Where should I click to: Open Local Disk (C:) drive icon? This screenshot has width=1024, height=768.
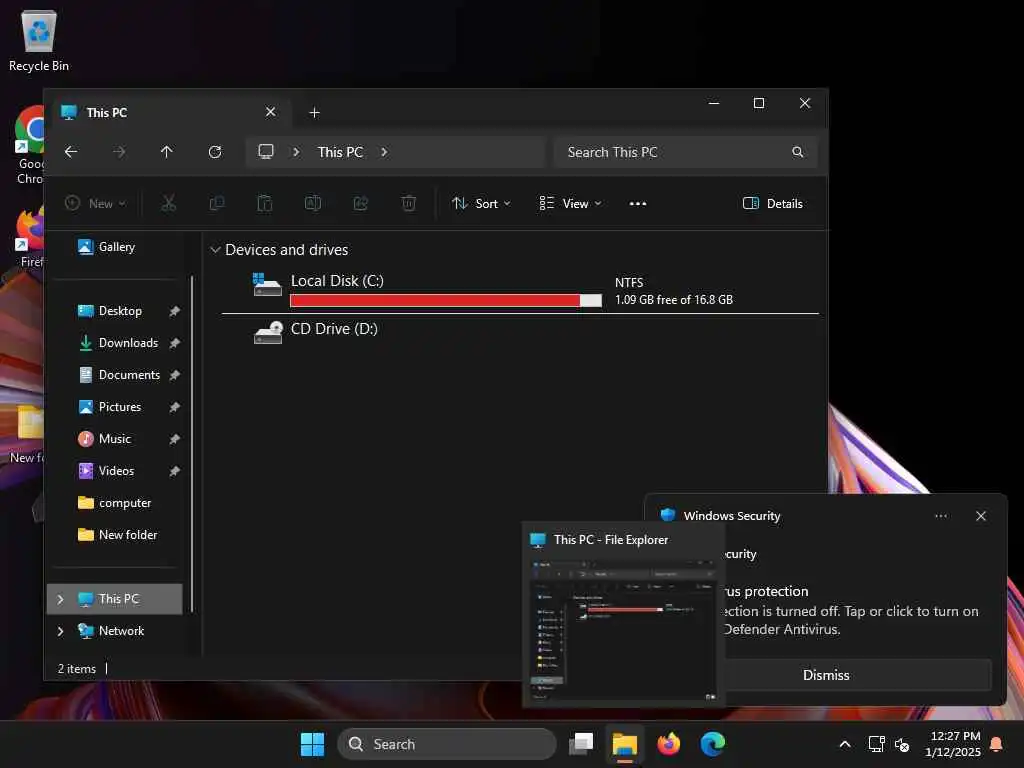point(267,285)
